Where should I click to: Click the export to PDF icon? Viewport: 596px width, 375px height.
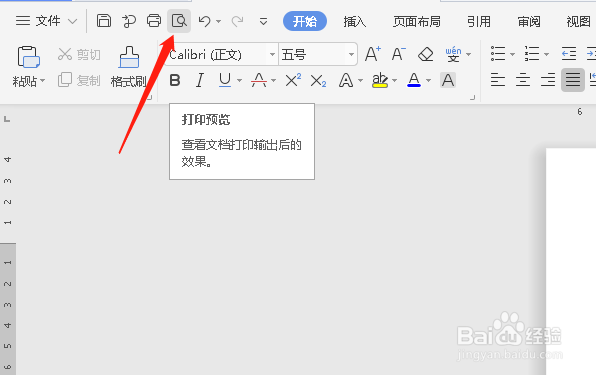[x=129, y=21]
